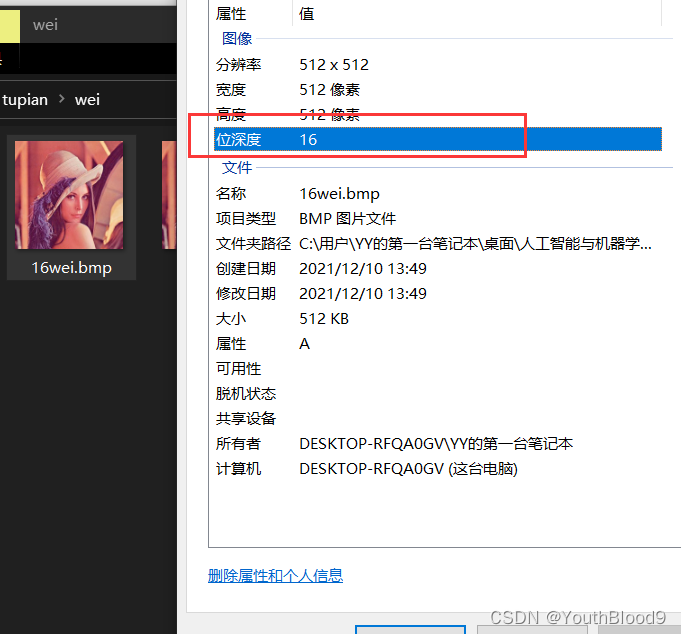Screen dimensions: 681x634
Task: Select the 创建日期 2021/12/10 13:49 row
Action: click(438, 269)
